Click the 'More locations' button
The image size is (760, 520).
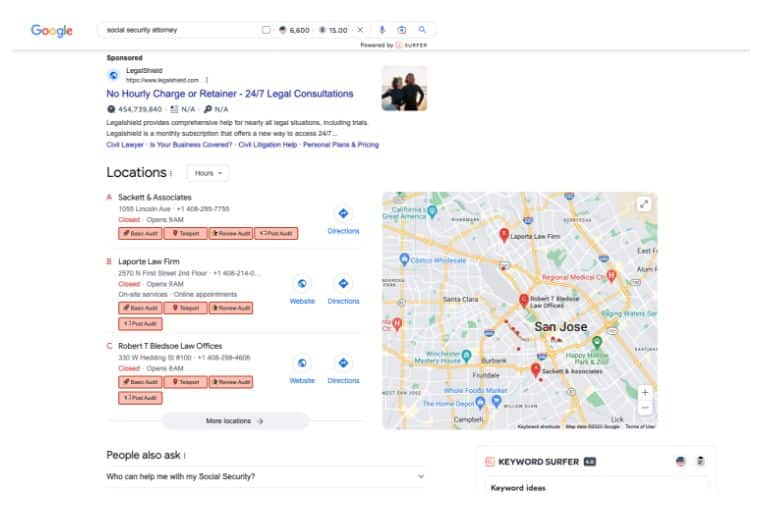pos(235,421)
